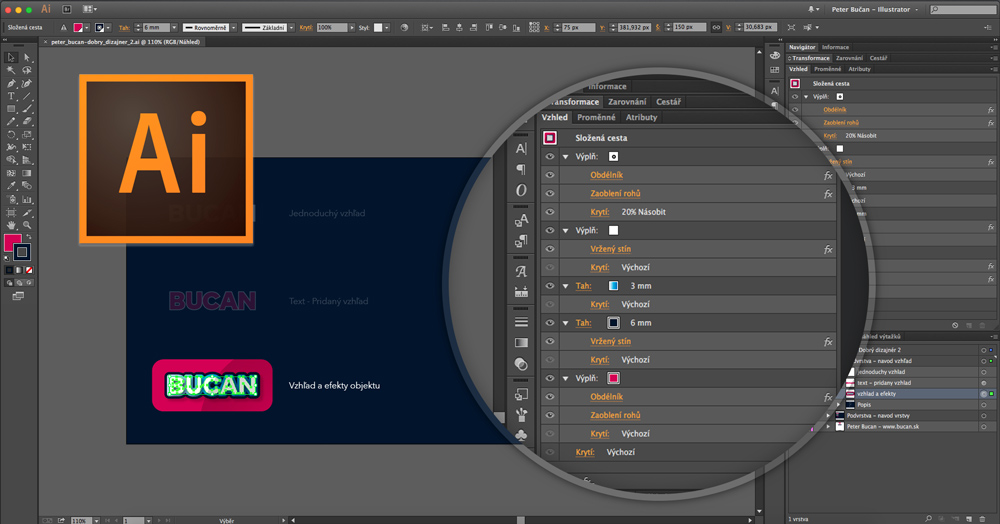Viewport: 1000px width, 524px height.
Task: Click the 6 mm stroke weight field
Action: 156,27
